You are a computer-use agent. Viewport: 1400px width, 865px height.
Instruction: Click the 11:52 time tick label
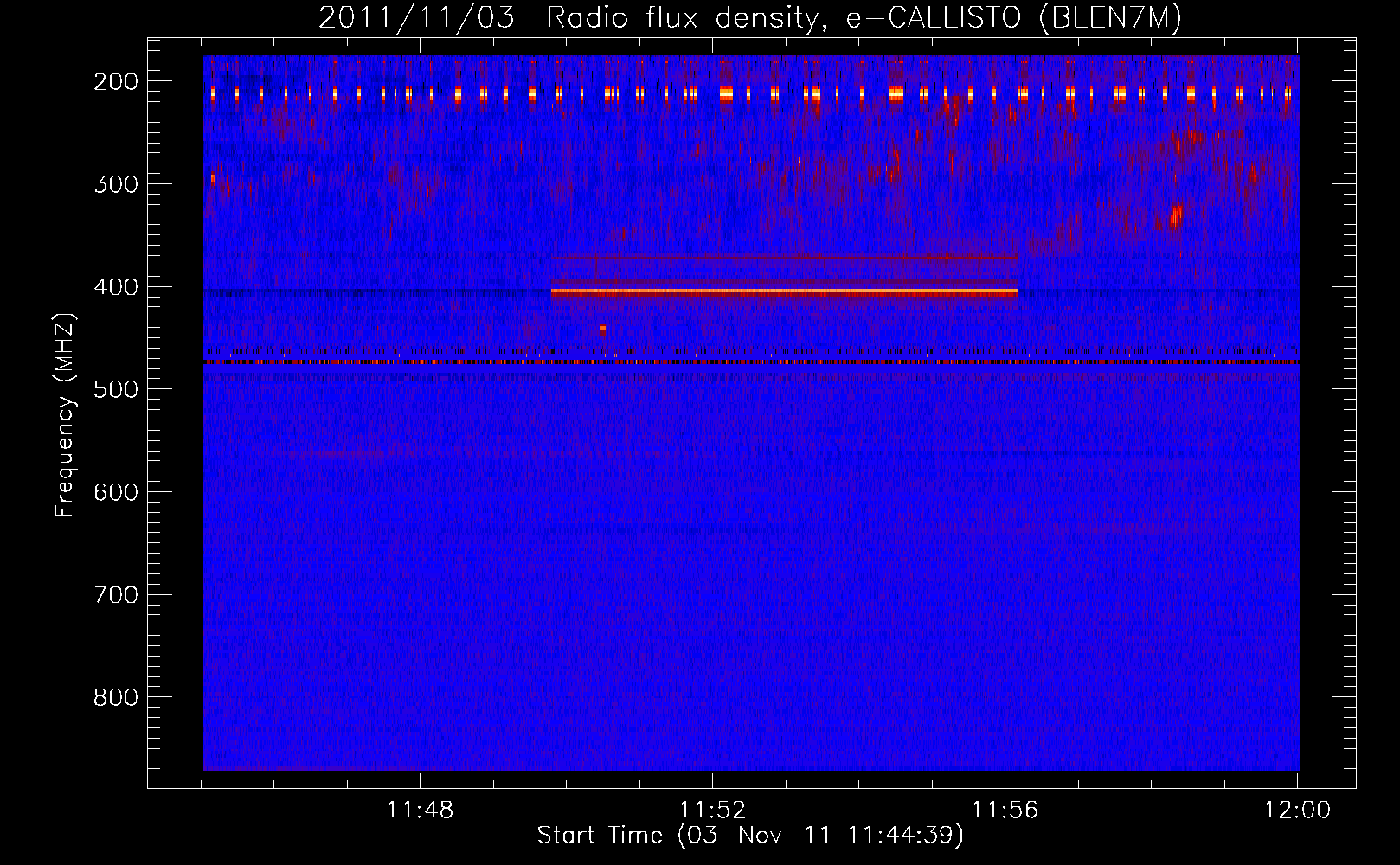click(x=712, y=811)
